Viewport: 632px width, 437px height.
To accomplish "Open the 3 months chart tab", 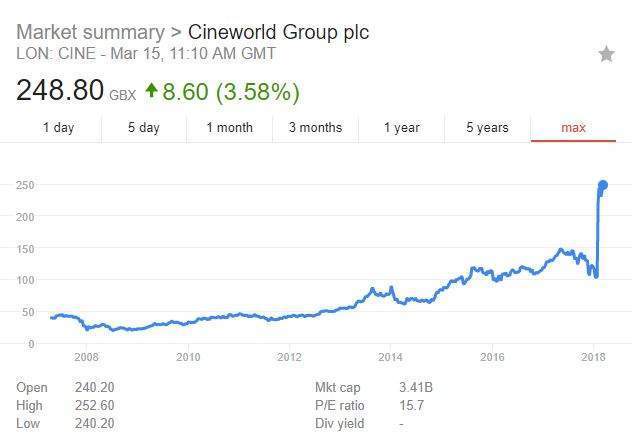I will [x=315, y=128].
